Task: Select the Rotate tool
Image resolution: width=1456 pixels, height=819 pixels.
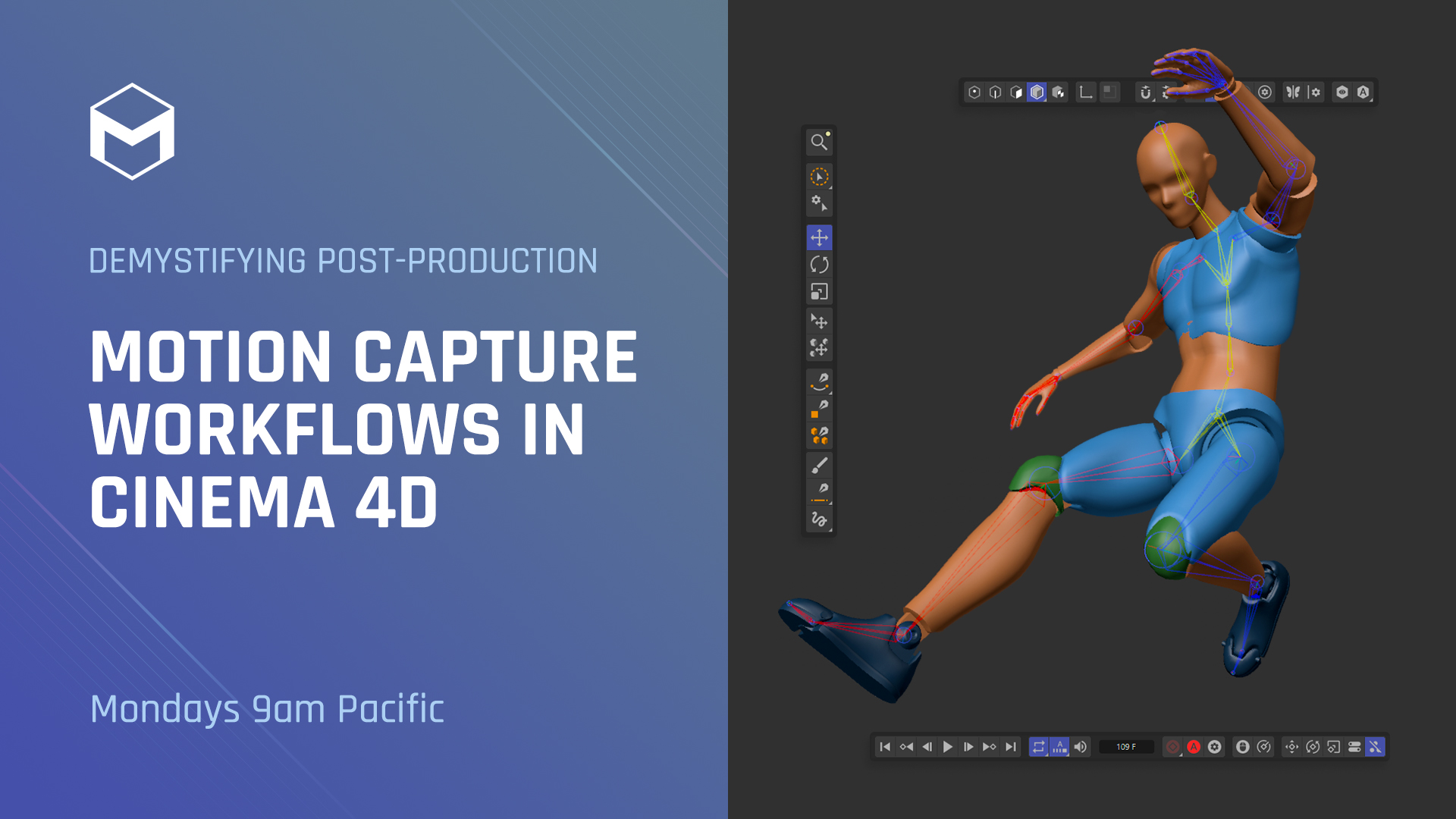Action: (819, 264)
